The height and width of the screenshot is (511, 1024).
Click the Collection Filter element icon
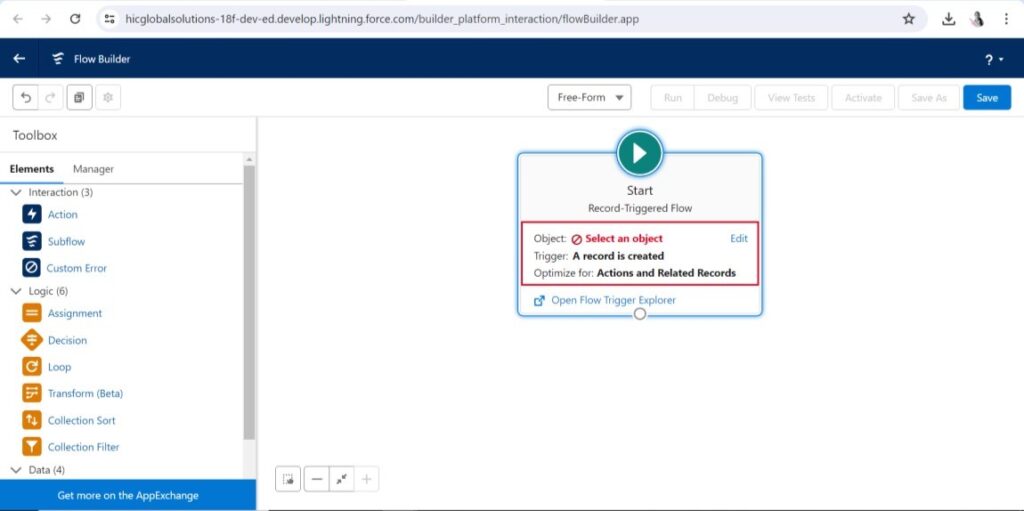(x=31, y=447)
